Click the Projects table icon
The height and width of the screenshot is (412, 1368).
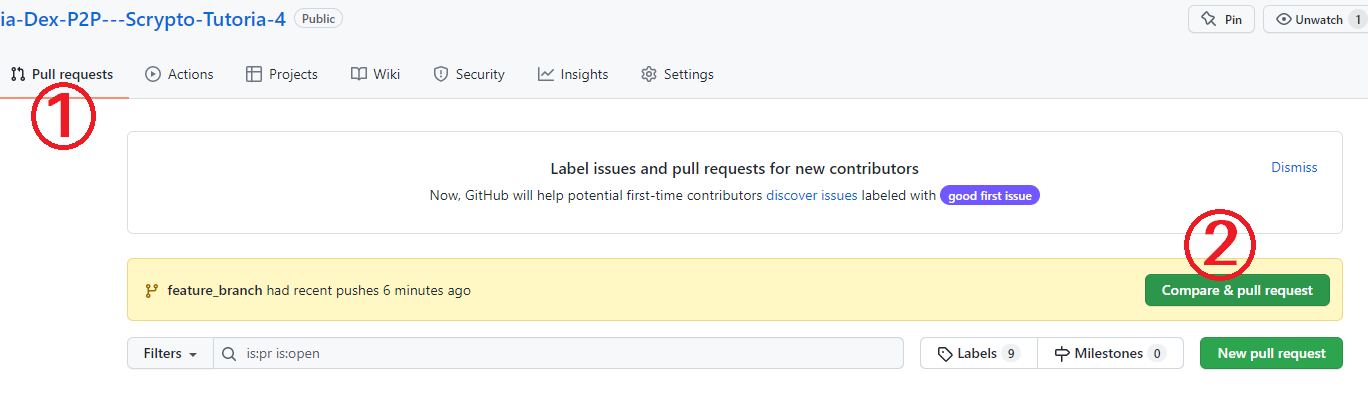point(254,74)
